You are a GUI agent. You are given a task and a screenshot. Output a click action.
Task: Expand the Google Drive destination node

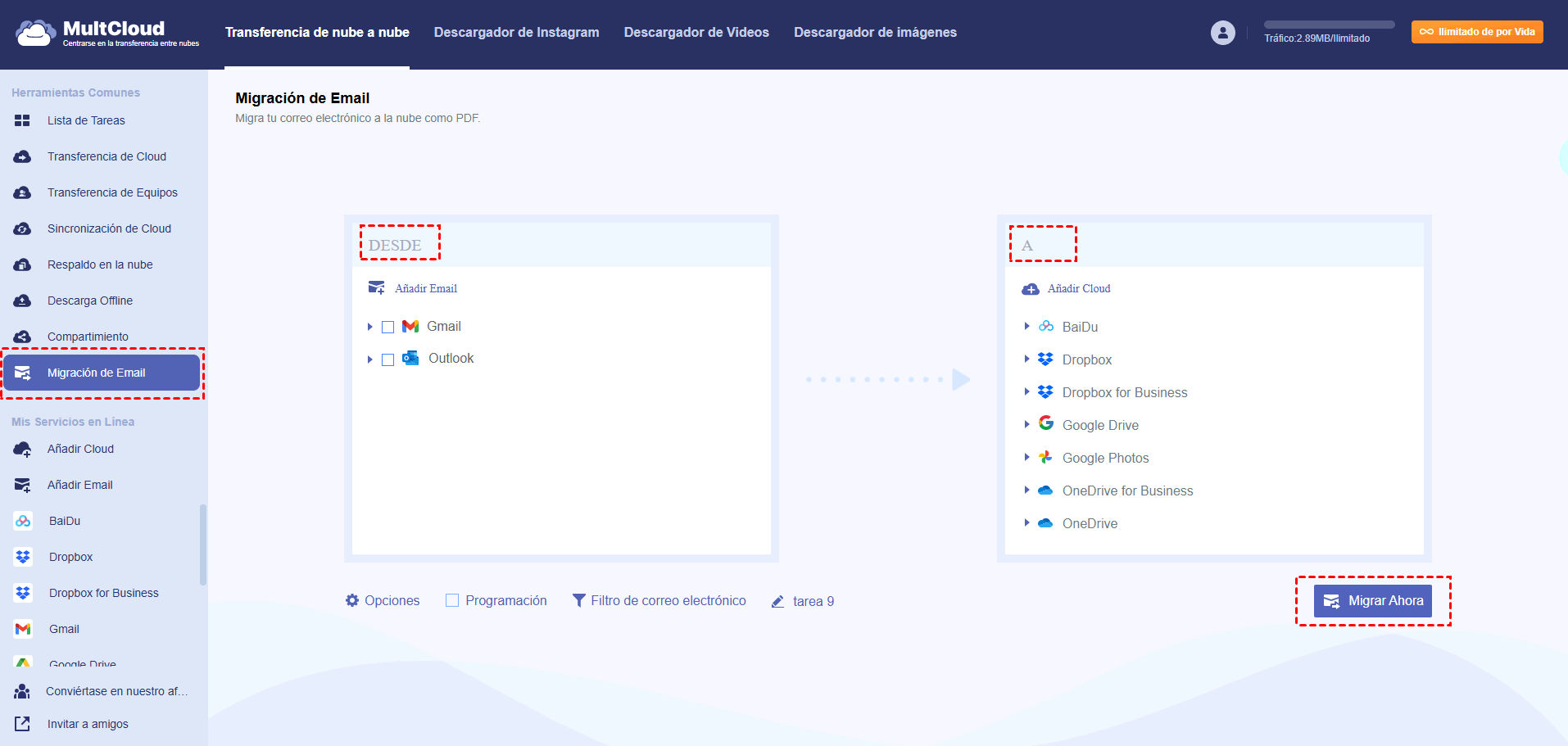point(1026,424)
